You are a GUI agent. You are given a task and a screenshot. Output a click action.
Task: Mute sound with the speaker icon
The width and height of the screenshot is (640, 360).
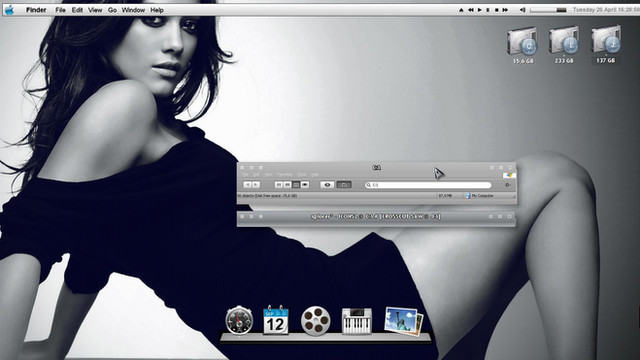pyautogui.click(x=522, y=10)
